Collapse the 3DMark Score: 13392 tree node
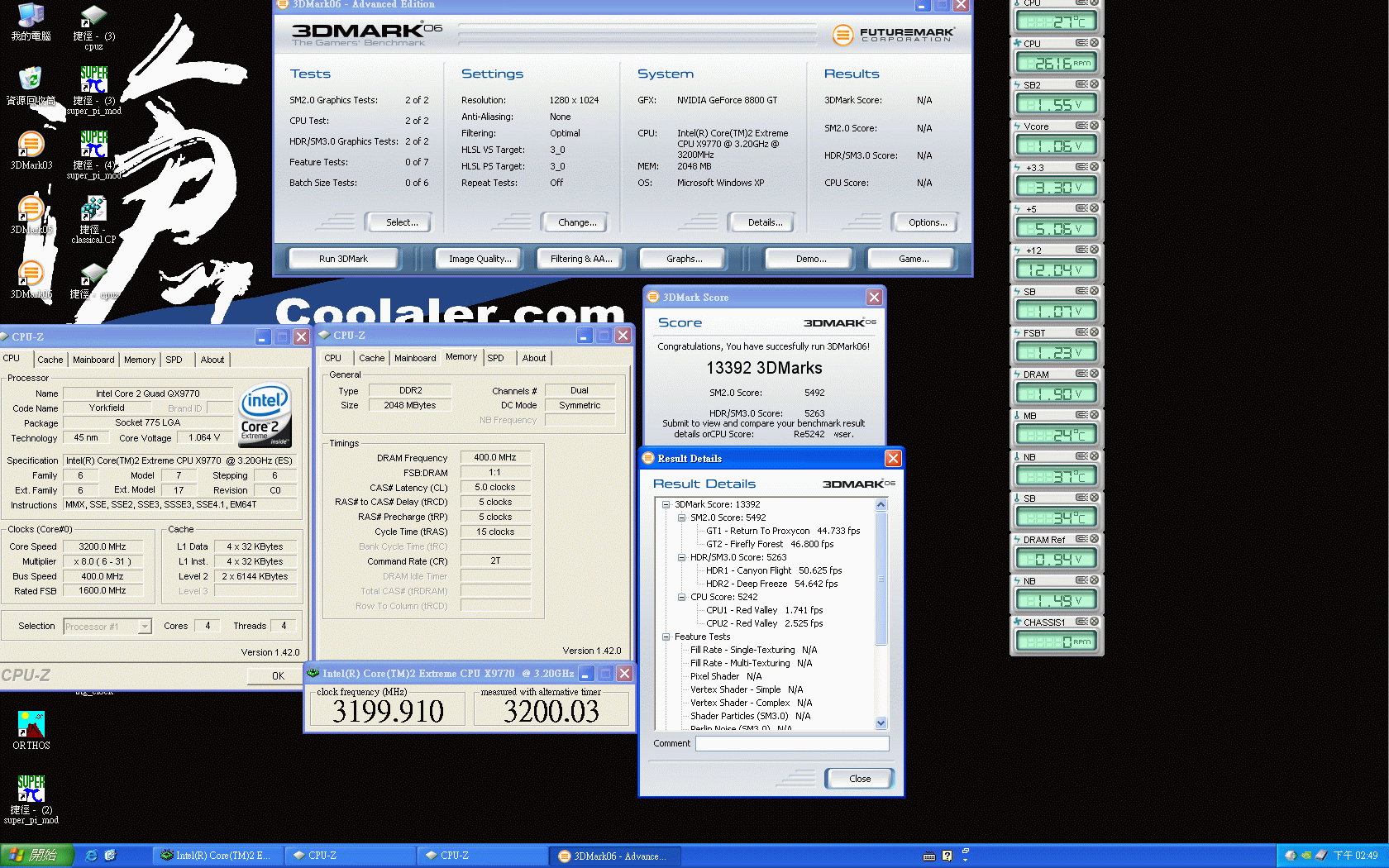The width and height of the screenshot is (1389, 868). tap(666, 504)
